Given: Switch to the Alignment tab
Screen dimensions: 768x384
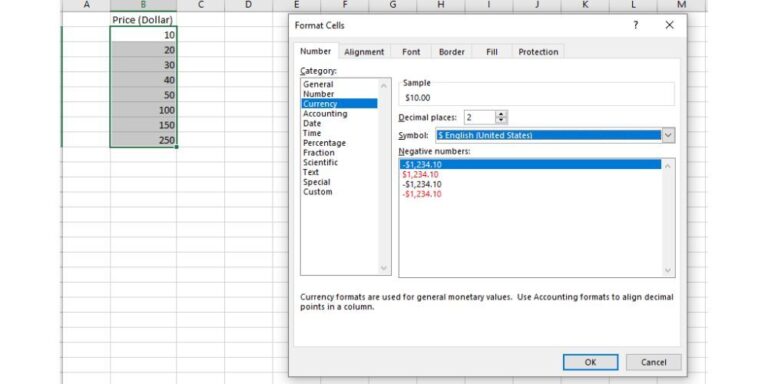Looking at the screenshot, I should point(364,52).
